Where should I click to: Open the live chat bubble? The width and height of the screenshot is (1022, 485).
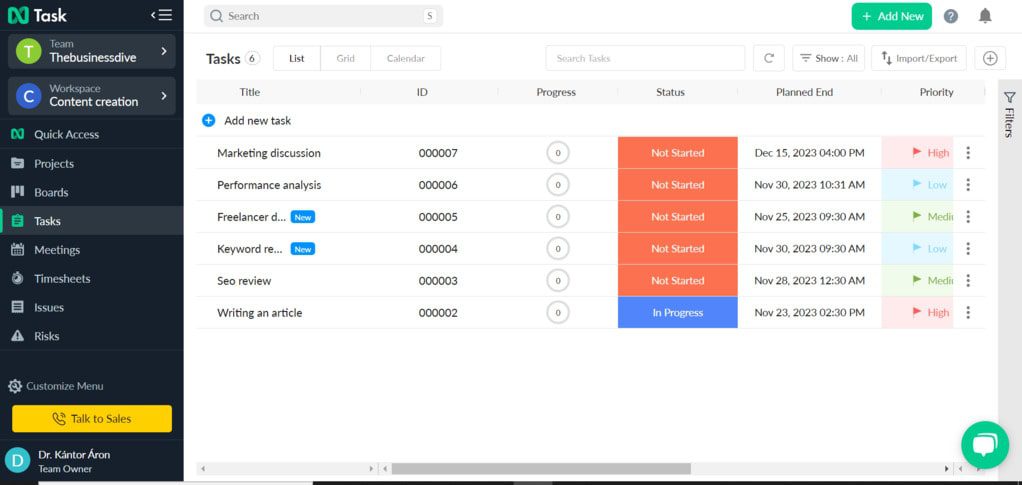[x=985, y=445]
